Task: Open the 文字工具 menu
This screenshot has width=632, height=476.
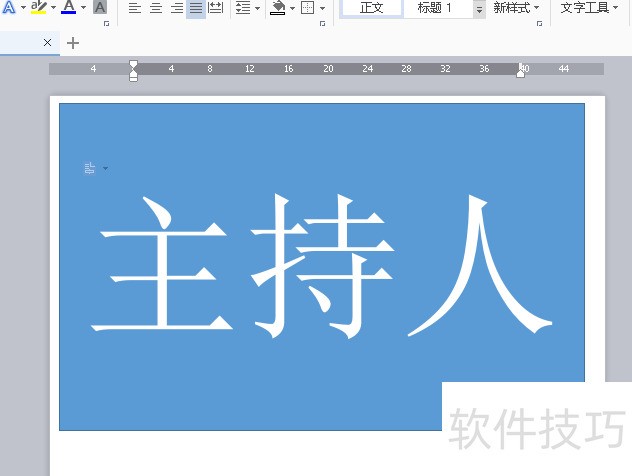Action: (x=589, y=8)
